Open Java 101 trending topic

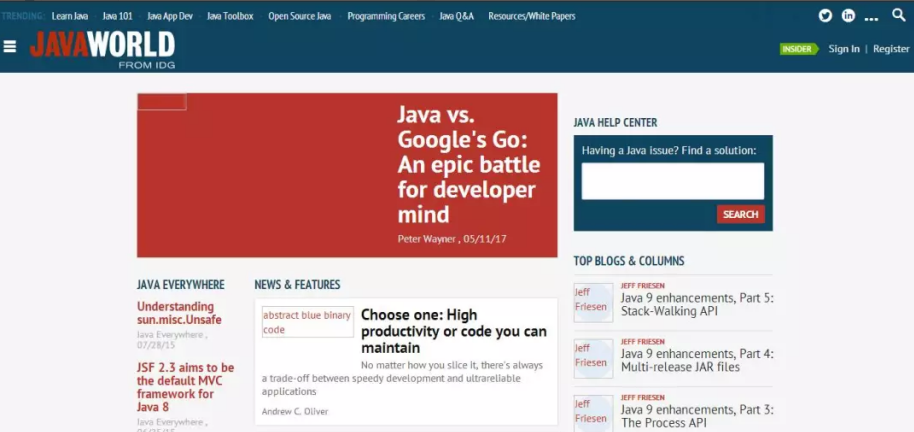117,16
